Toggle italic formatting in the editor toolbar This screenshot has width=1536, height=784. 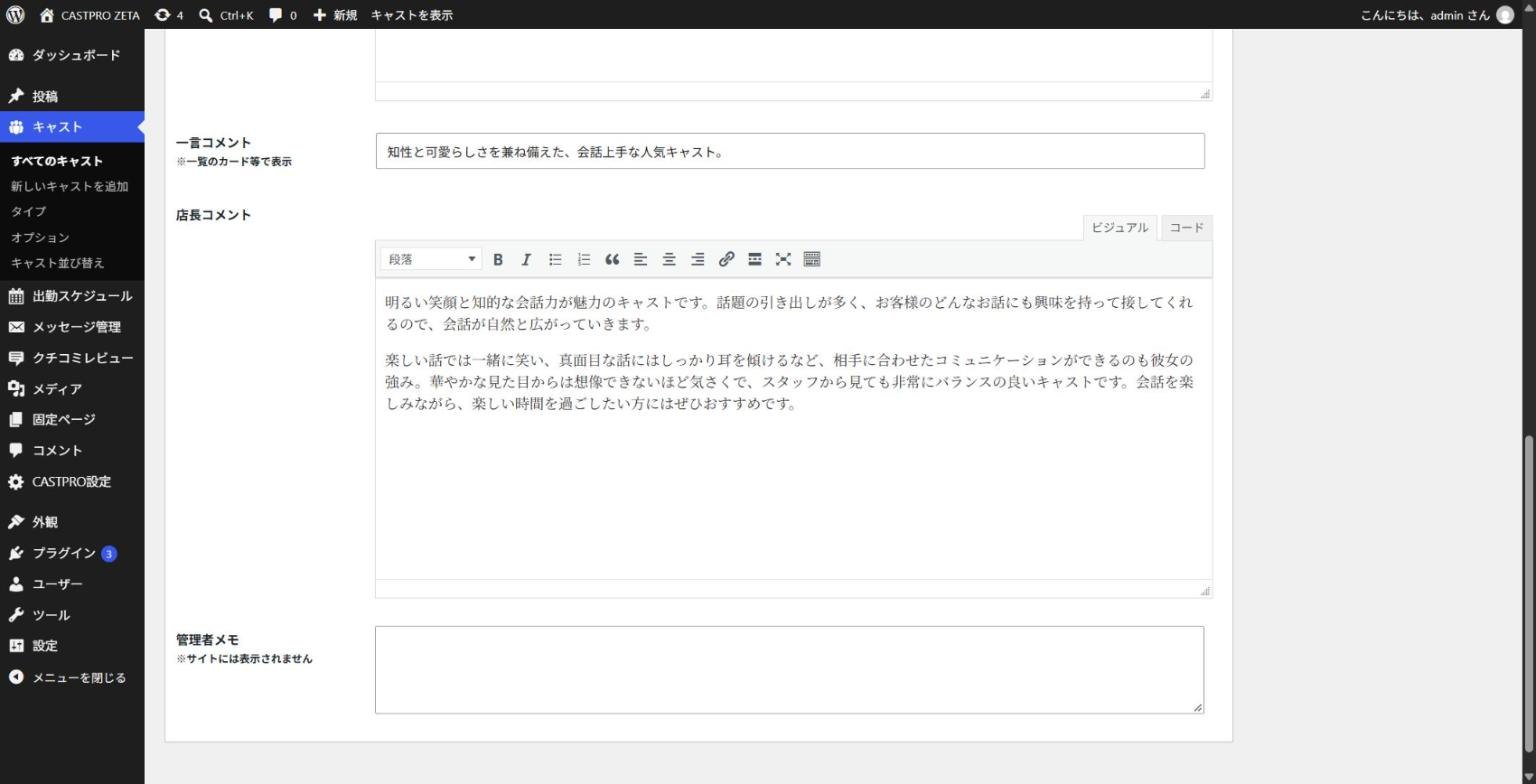[x=526, y=259]
